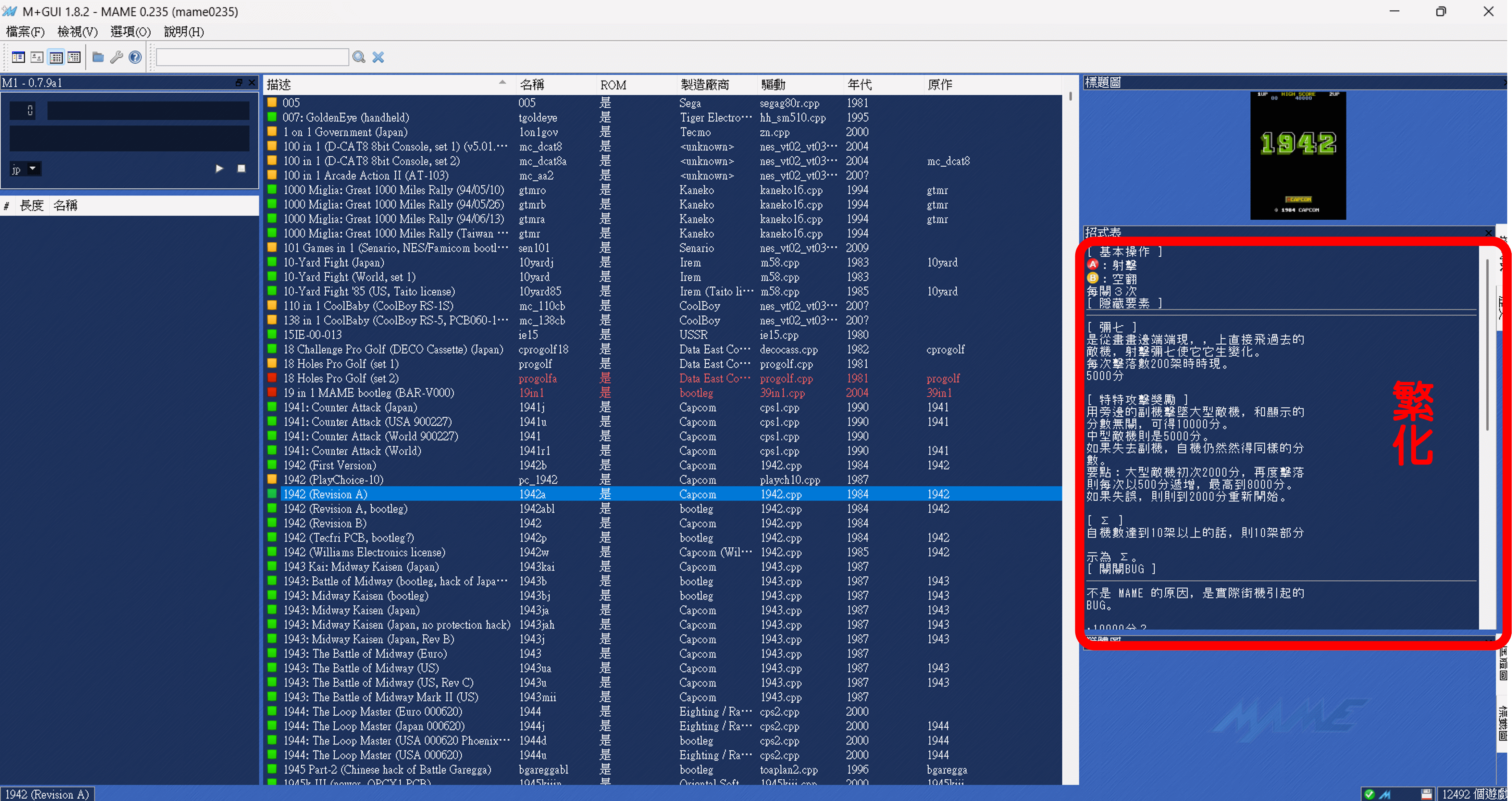The height and width of the screenshot is (801, 1512).
Task: Click the driver cell decocass.cpp
Action: [x=789, y=349]
